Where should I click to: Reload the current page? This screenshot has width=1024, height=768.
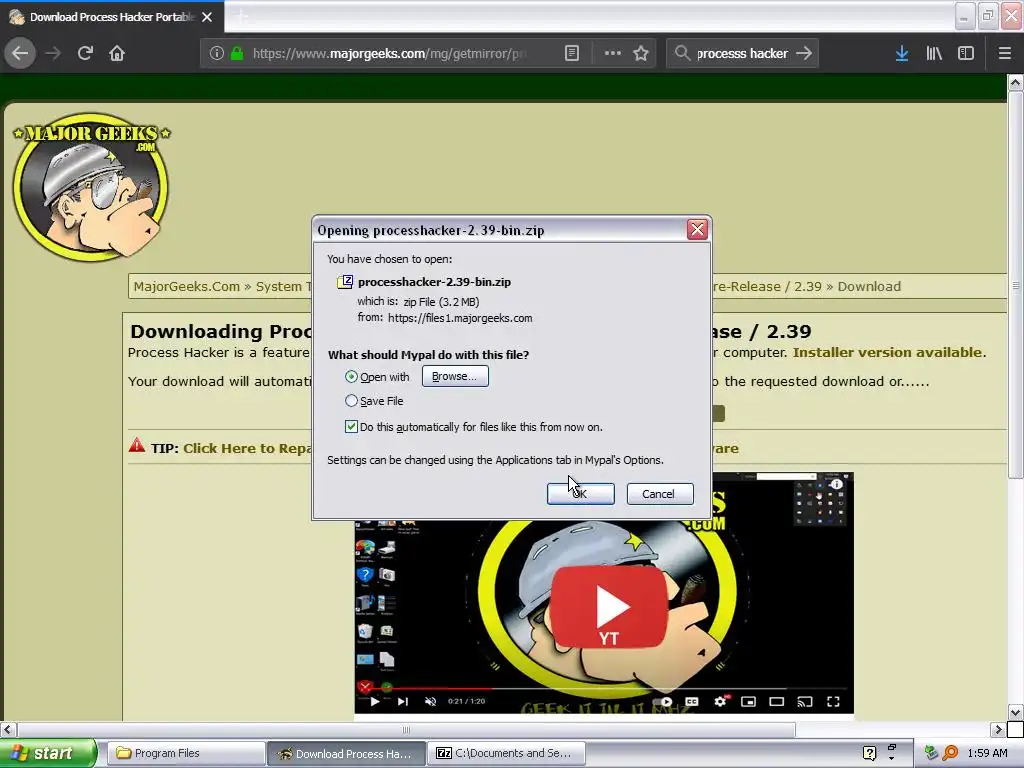85,53
